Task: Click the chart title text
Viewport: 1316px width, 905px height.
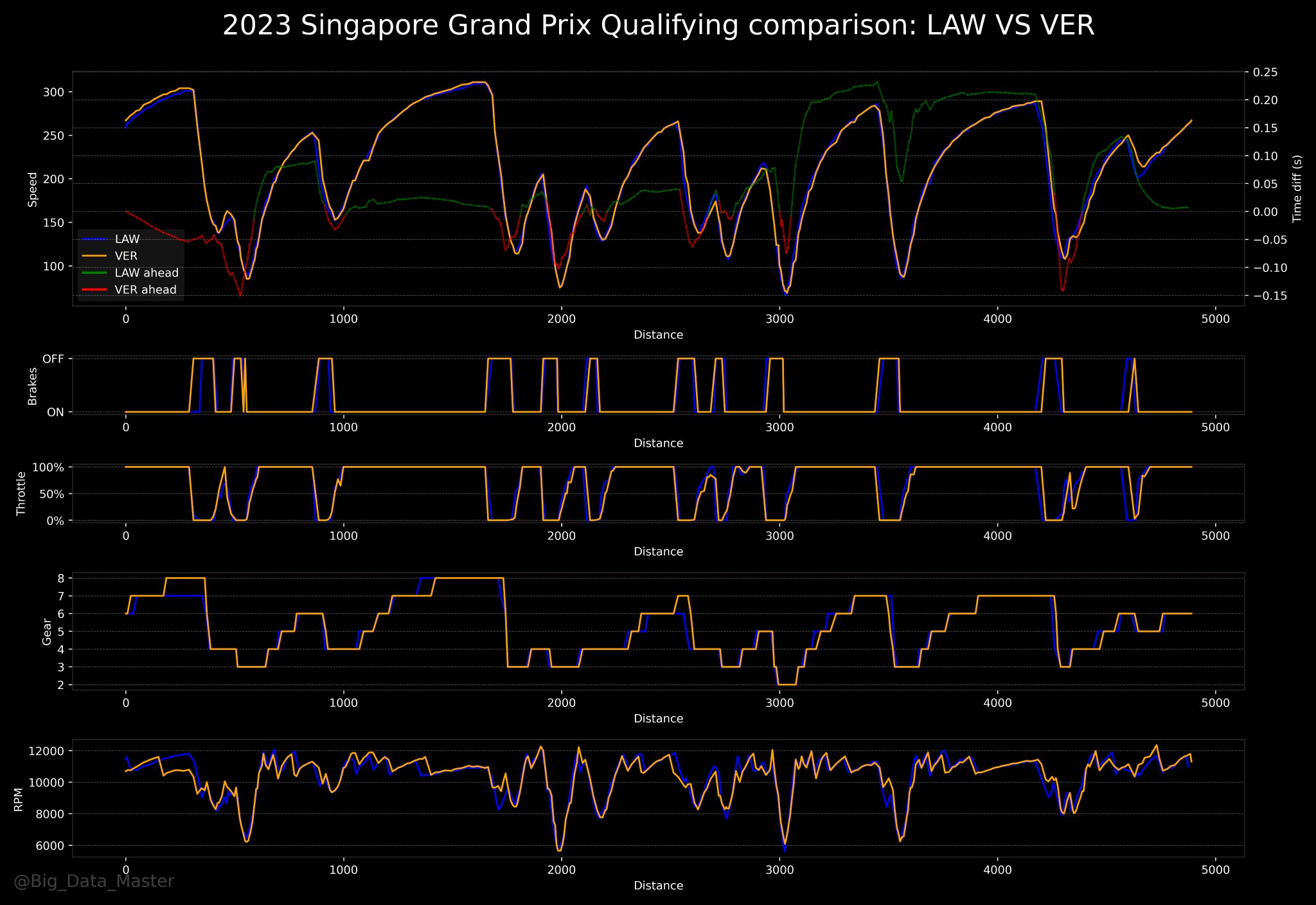Action: 658,26
